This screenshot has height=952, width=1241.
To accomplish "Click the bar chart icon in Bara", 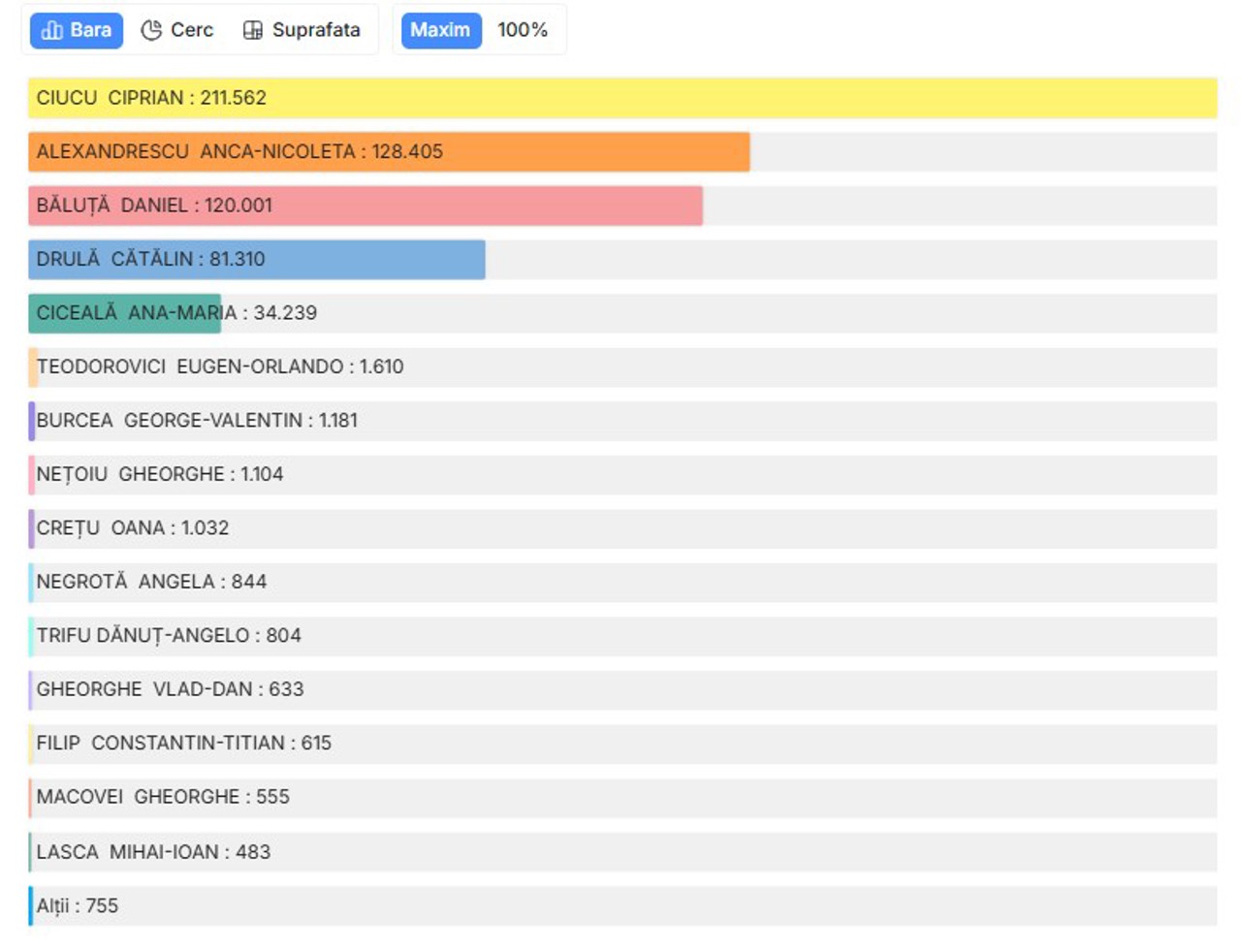I will [52, 31].
